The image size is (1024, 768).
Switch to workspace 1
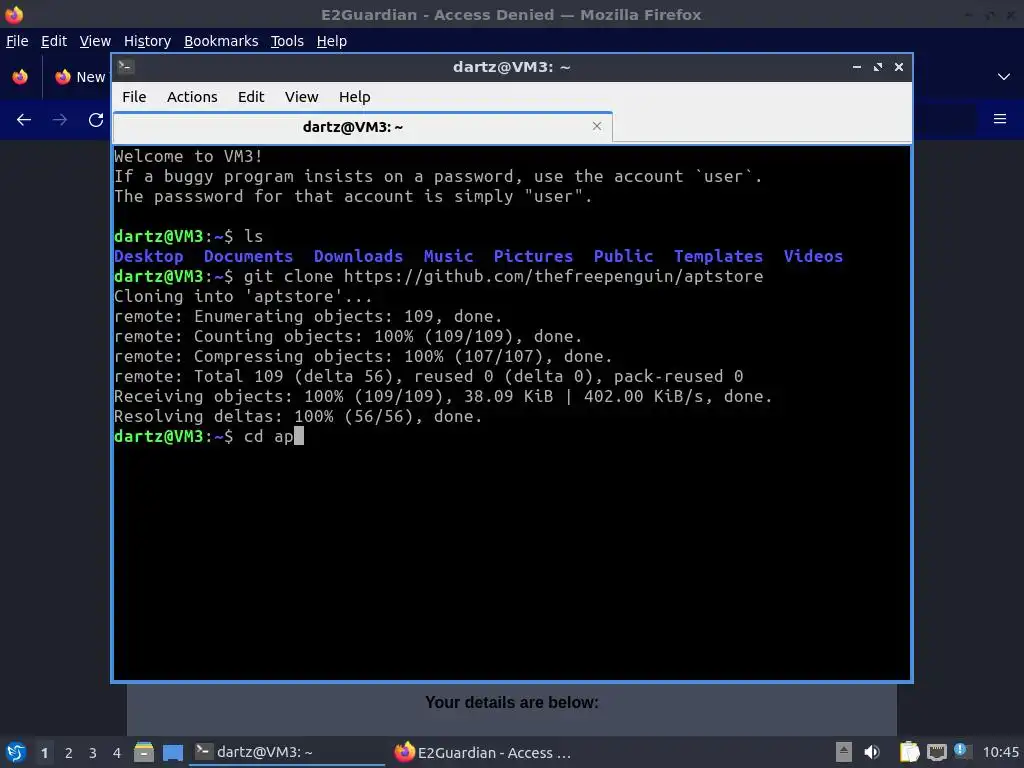coord(44,753)
